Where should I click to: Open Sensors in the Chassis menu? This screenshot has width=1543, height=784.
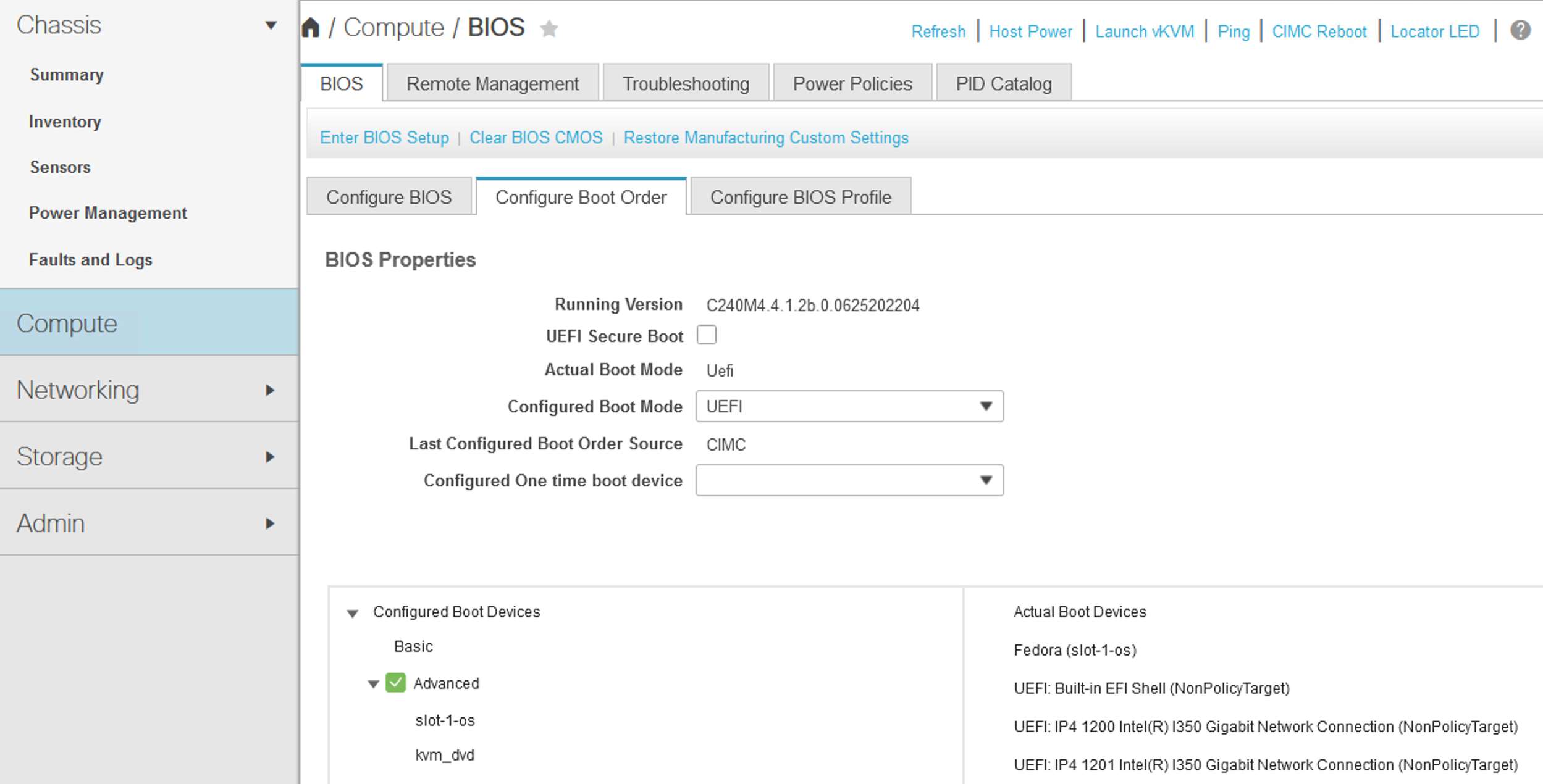[60, 167]
